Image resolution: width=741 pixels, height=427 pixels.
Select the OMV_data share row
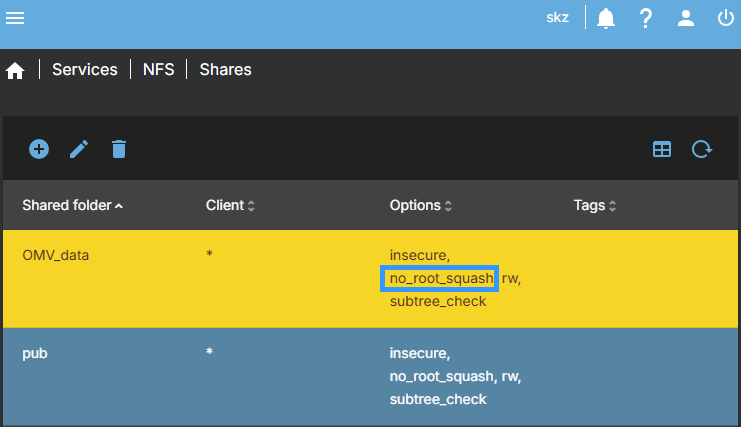56,256
